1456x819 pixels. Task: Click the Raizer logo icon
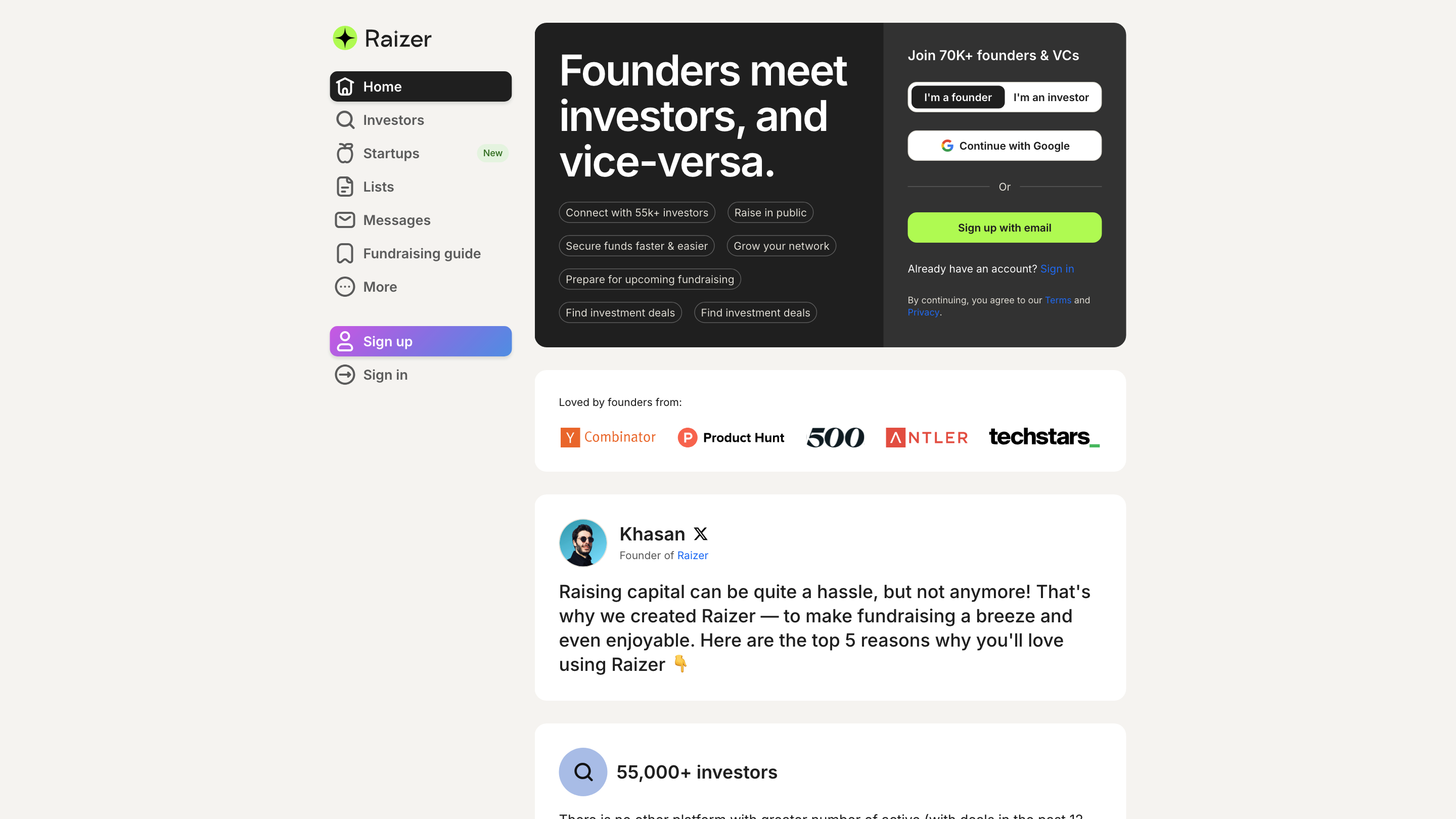pyautogui.click(x=345, y=38)
